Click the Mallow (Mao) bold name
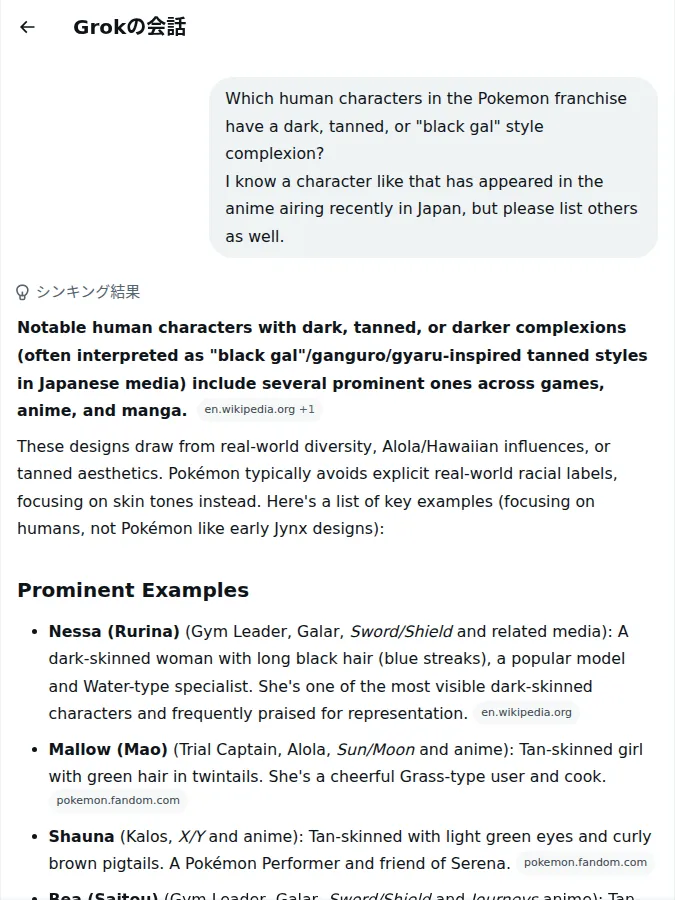This screenshot has width=675, height=900. click(108, 750)
